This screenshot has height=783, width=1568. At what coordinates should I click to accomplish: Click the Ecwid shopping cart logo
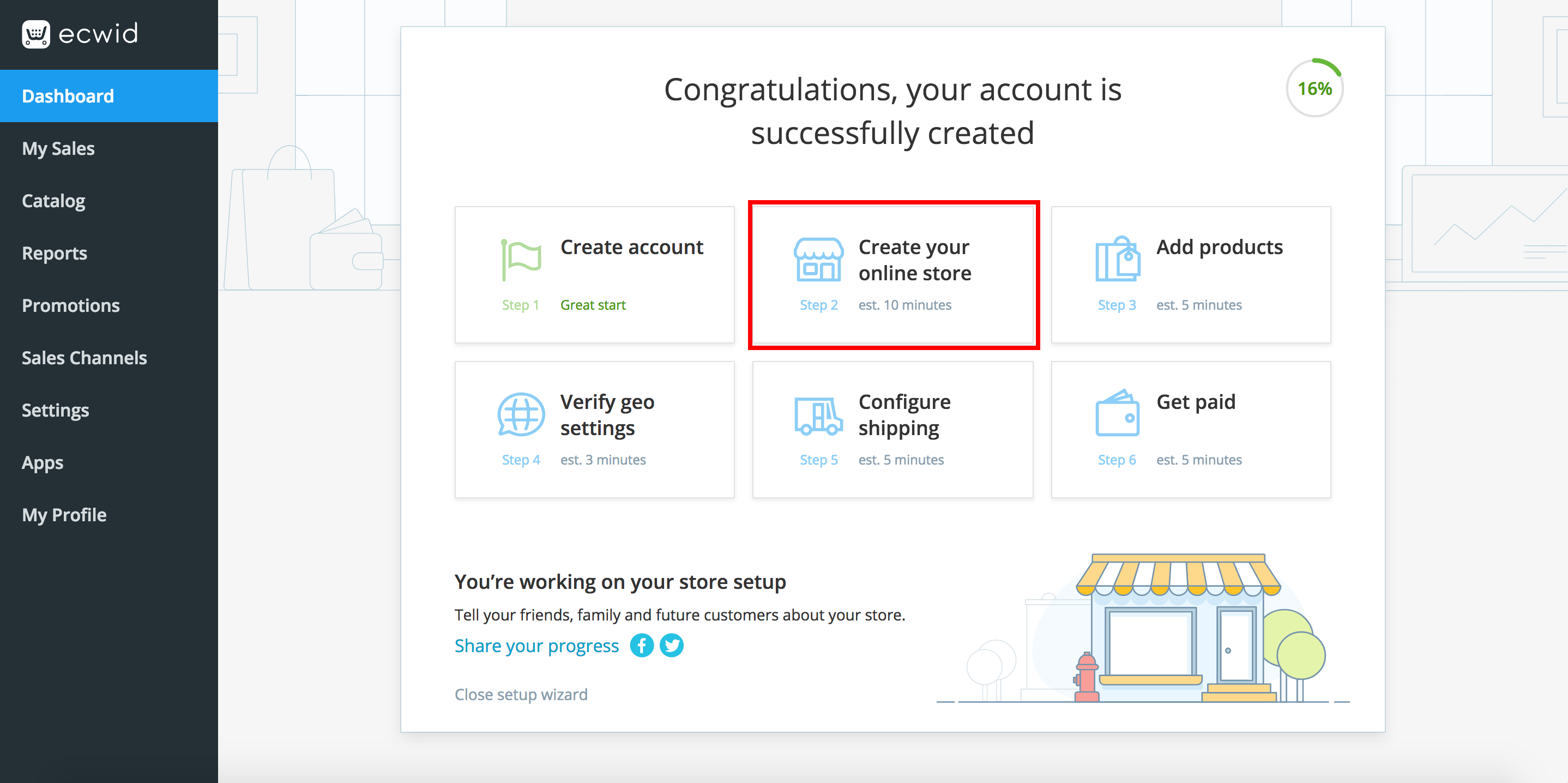36,34
